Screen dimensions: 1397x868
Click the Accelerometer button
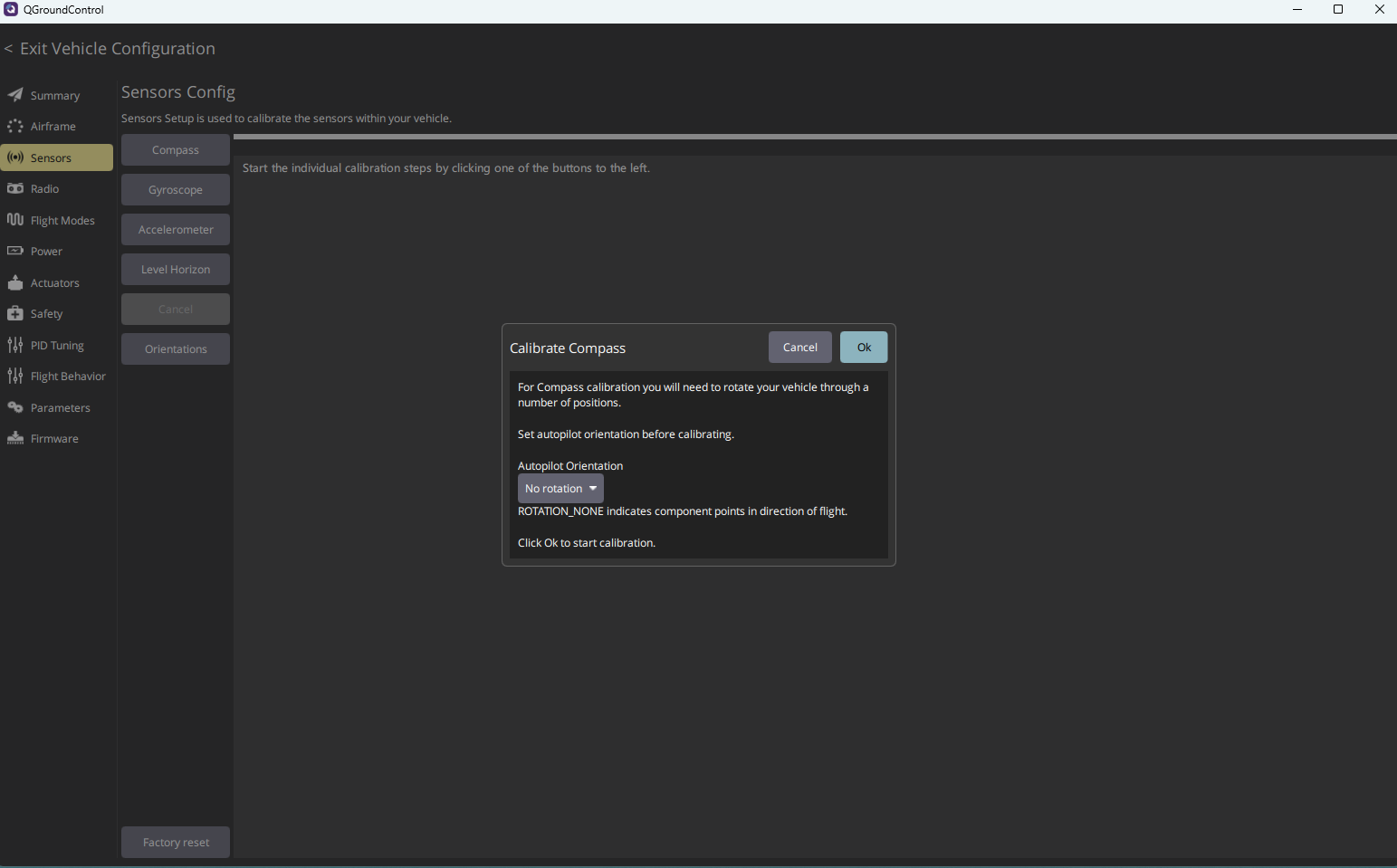coord(176,230)
